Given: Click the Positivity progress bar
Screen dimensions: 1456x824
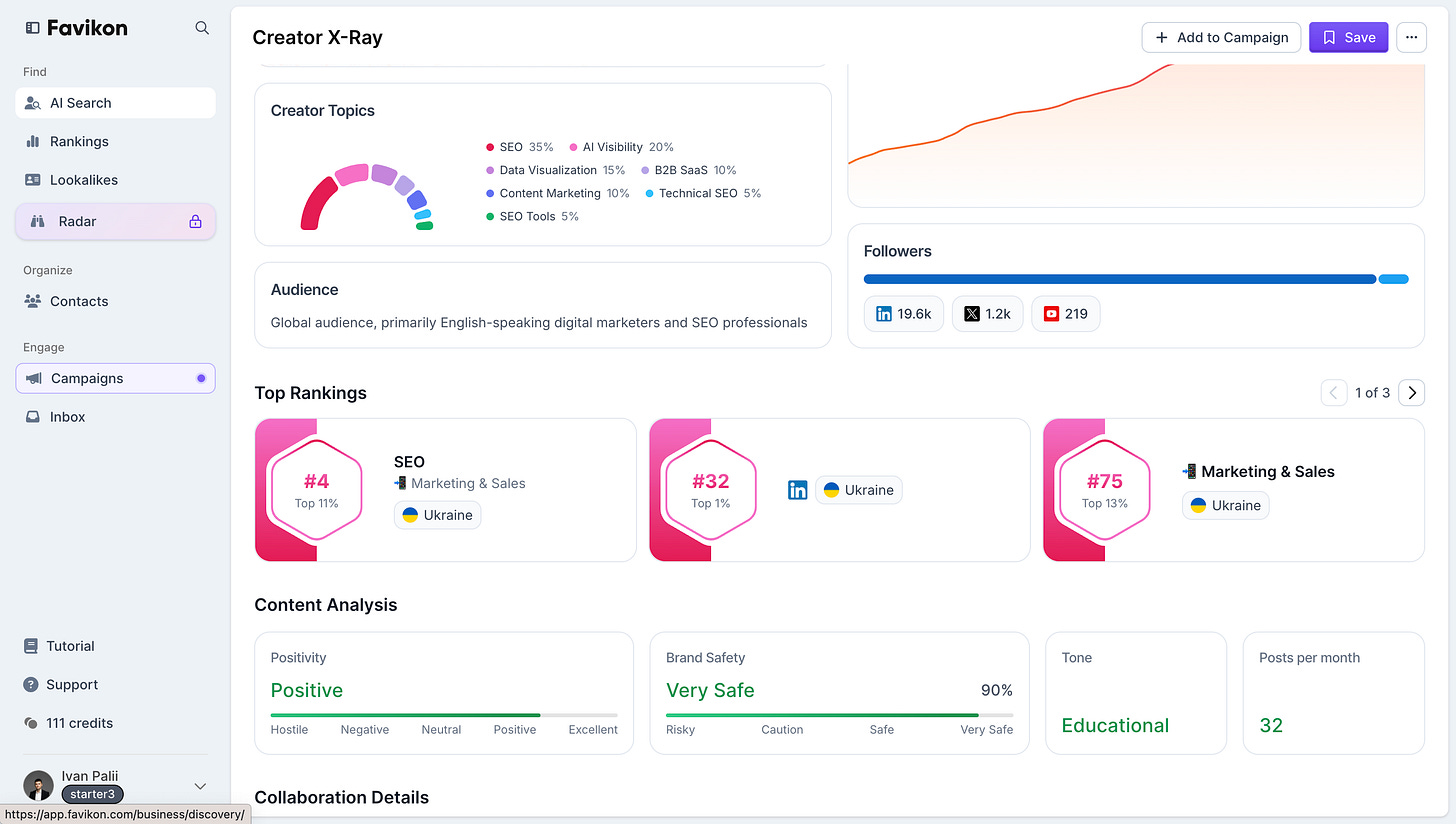Looking at the screenshot, I should pyautogui.click(x=444, y=715).
